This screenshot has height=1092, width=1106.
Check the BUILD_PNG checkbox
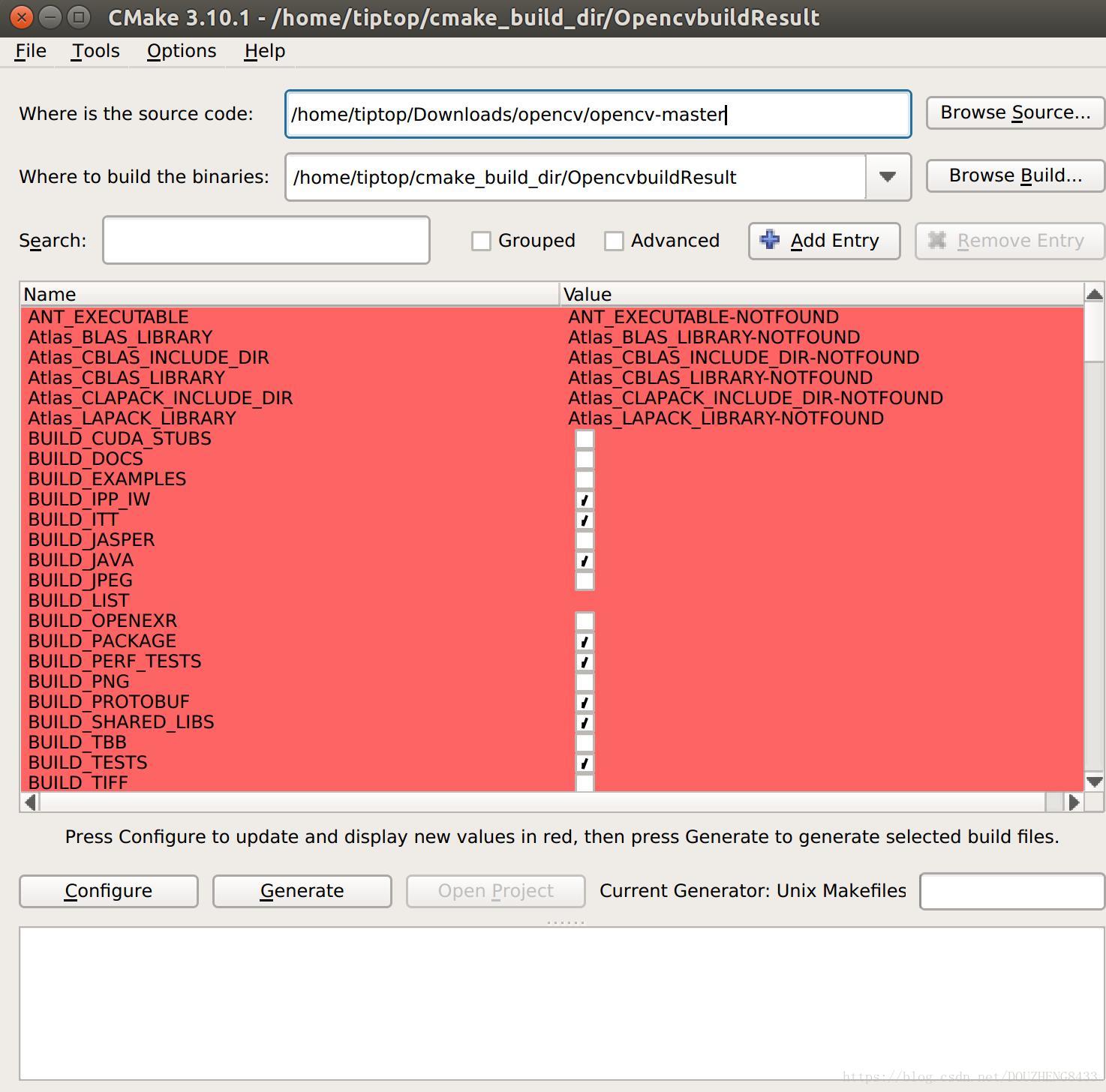coord(585,682)
